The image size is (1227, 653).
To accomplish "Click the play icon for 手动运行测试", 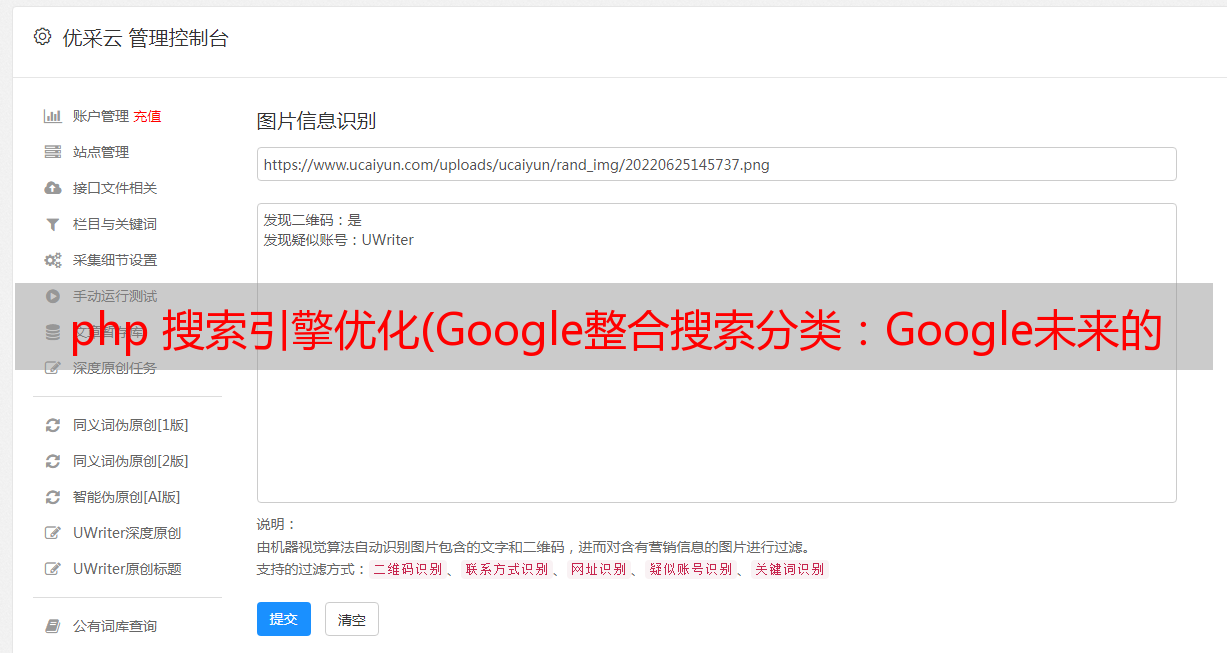I will point(53,296).
